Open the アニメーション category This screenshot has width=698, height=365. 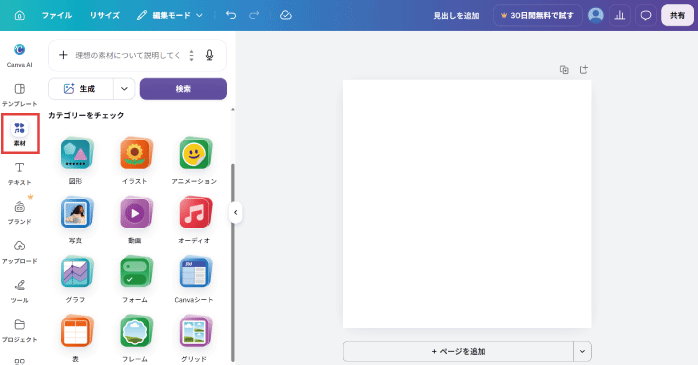tap(195, 160)
